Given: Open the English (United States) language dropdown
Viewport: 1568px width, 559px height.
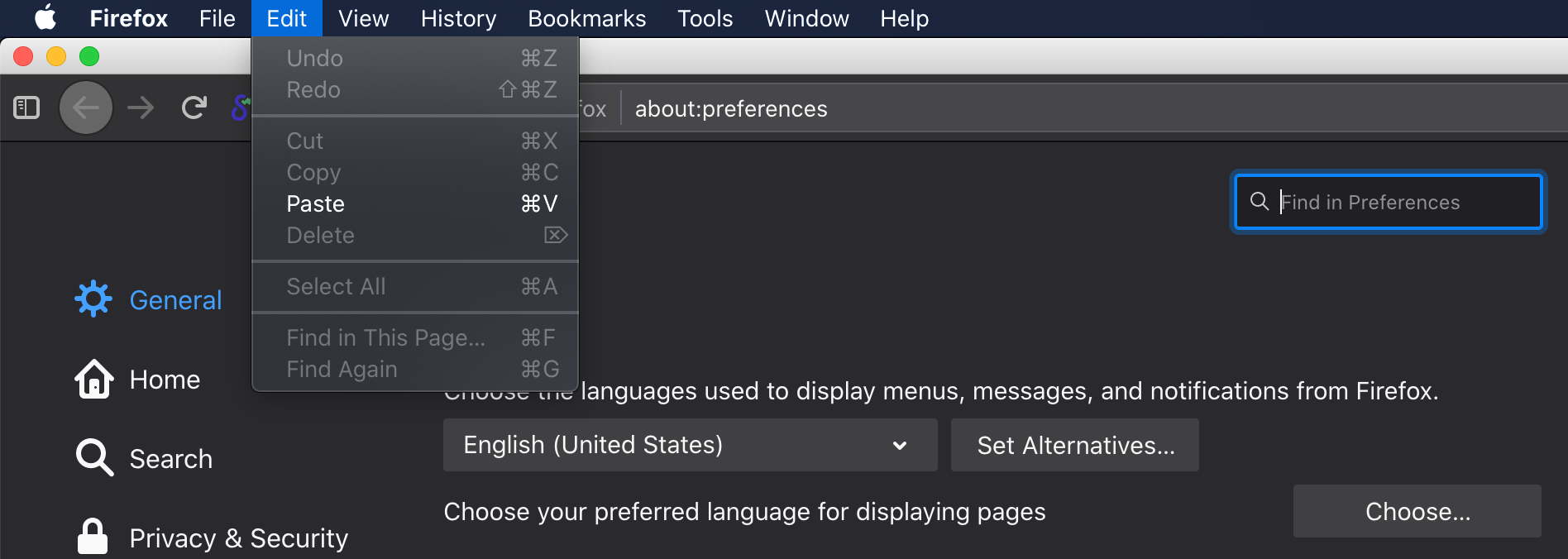Looking at the screenshot, I should (691, 445).
